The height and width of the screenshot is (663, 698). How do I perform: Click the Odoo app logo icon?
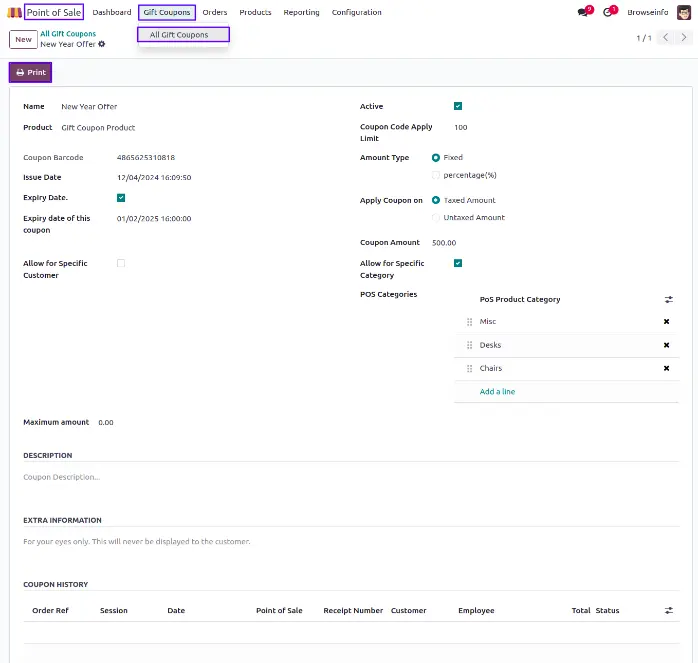[x=15, y=12]
